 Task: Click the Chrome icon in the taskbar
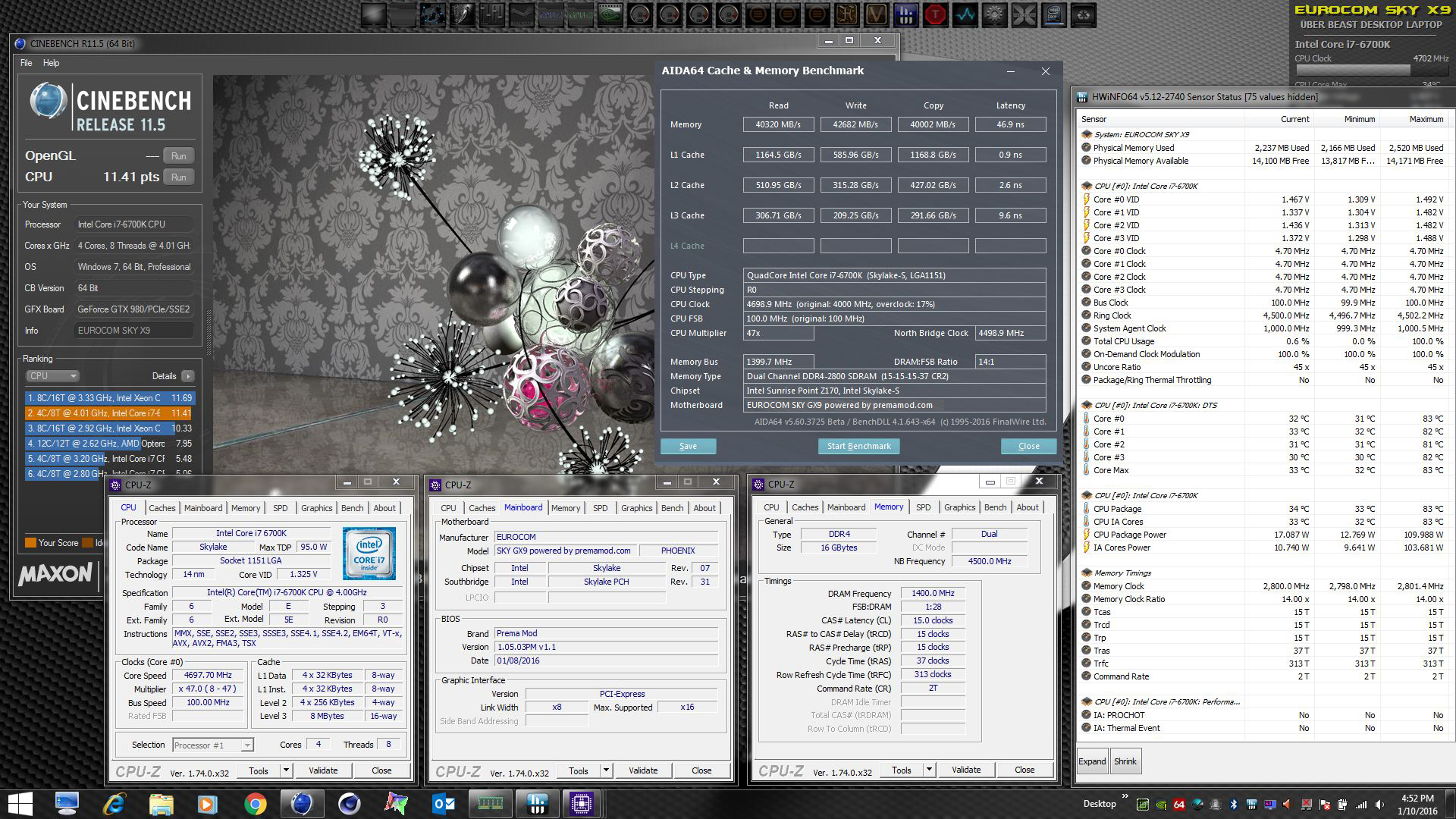pyautogui.click(x=255, y=804)
